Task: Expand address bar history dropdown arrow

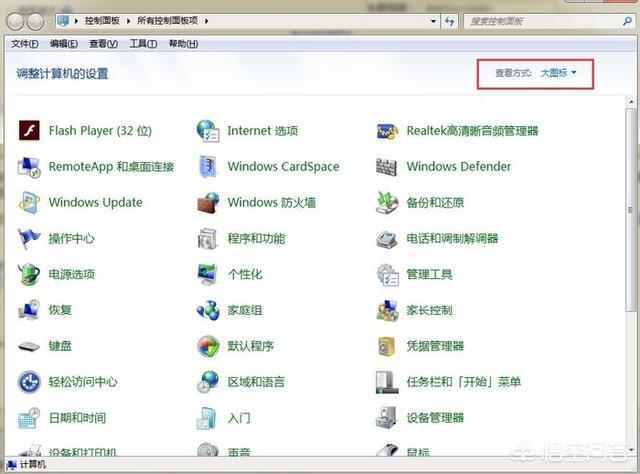Action: point(433,21)
